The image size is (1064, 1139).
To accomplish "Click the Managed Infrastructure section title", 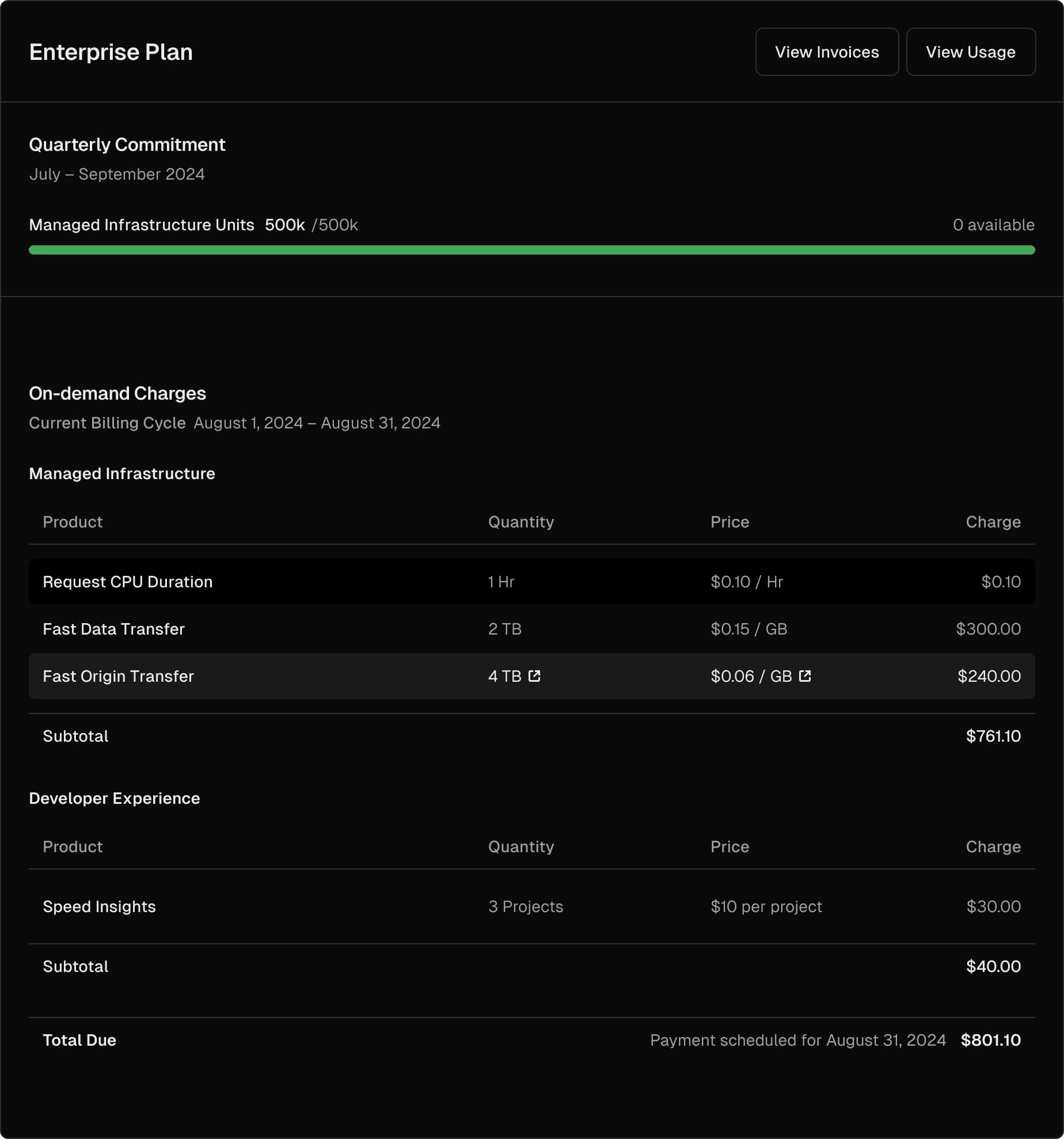I will pos(122,473).
